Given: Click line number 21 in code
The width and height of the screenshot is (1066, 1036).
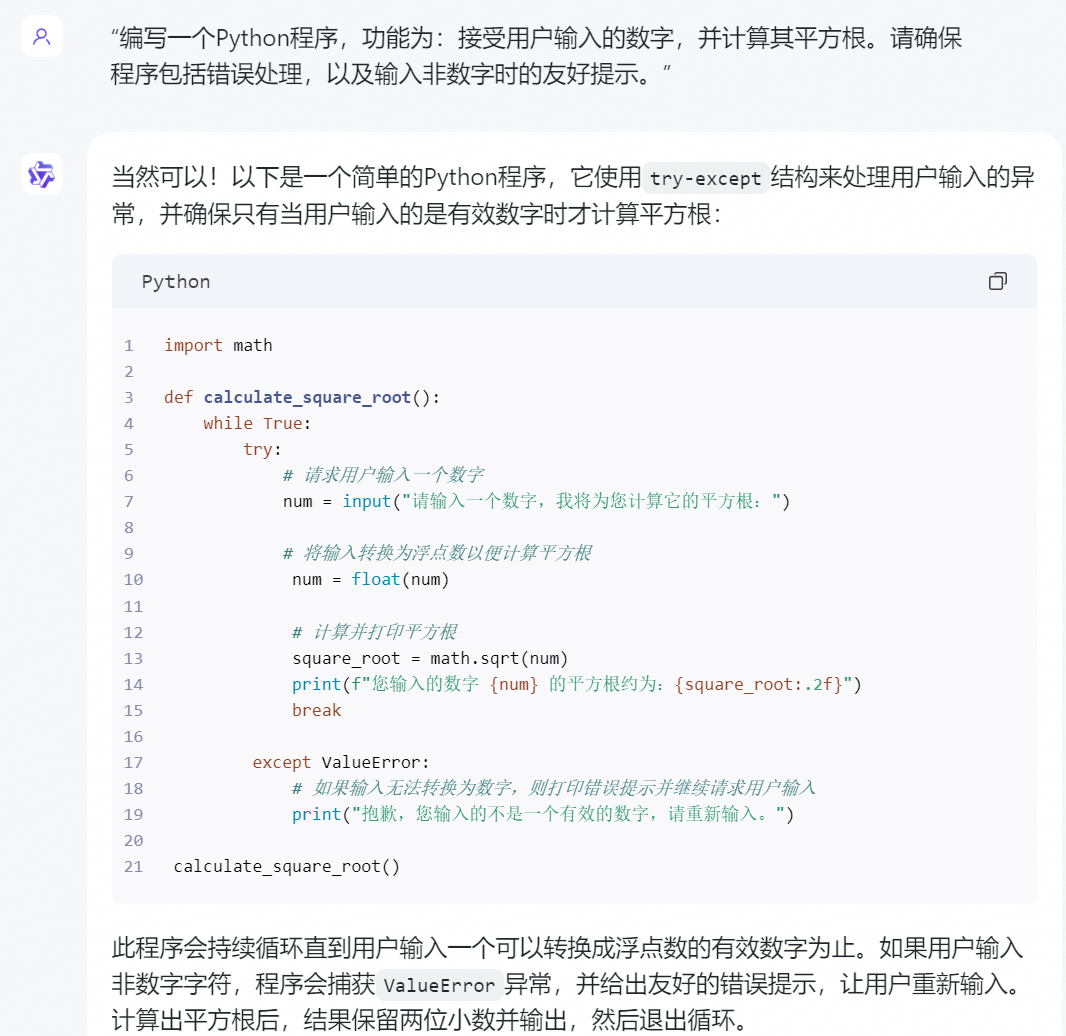Looking at the screenshot, I should [133, 866].
